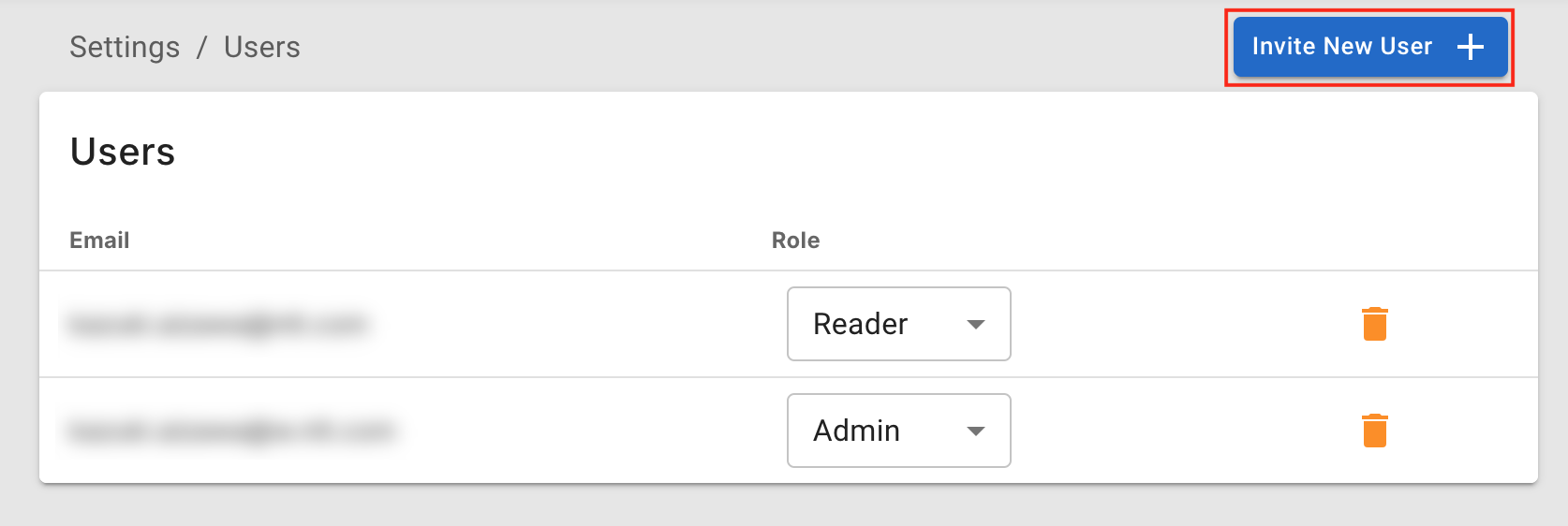
Task: Expand the Reader role dropdown arrow
Action: tap(976, 325)
